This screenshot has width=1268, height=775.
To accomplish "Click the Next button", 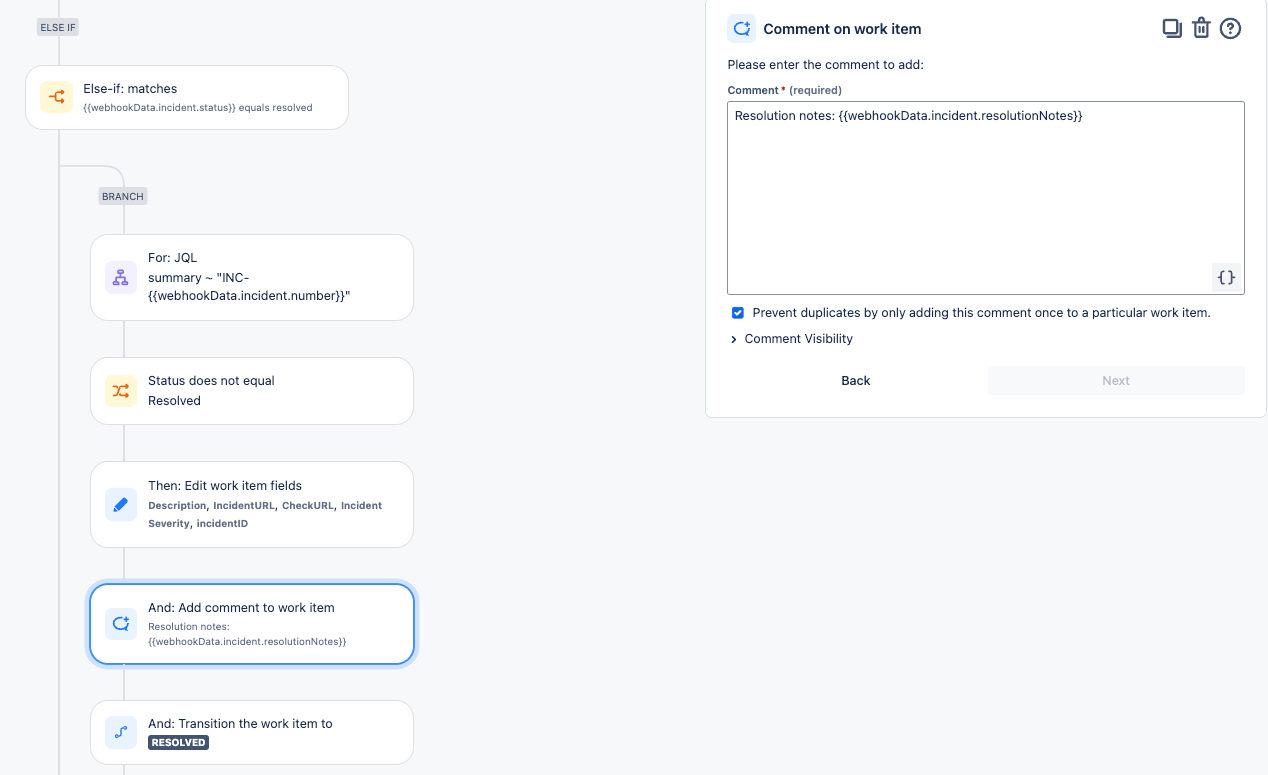I will tap(1116, 381).
